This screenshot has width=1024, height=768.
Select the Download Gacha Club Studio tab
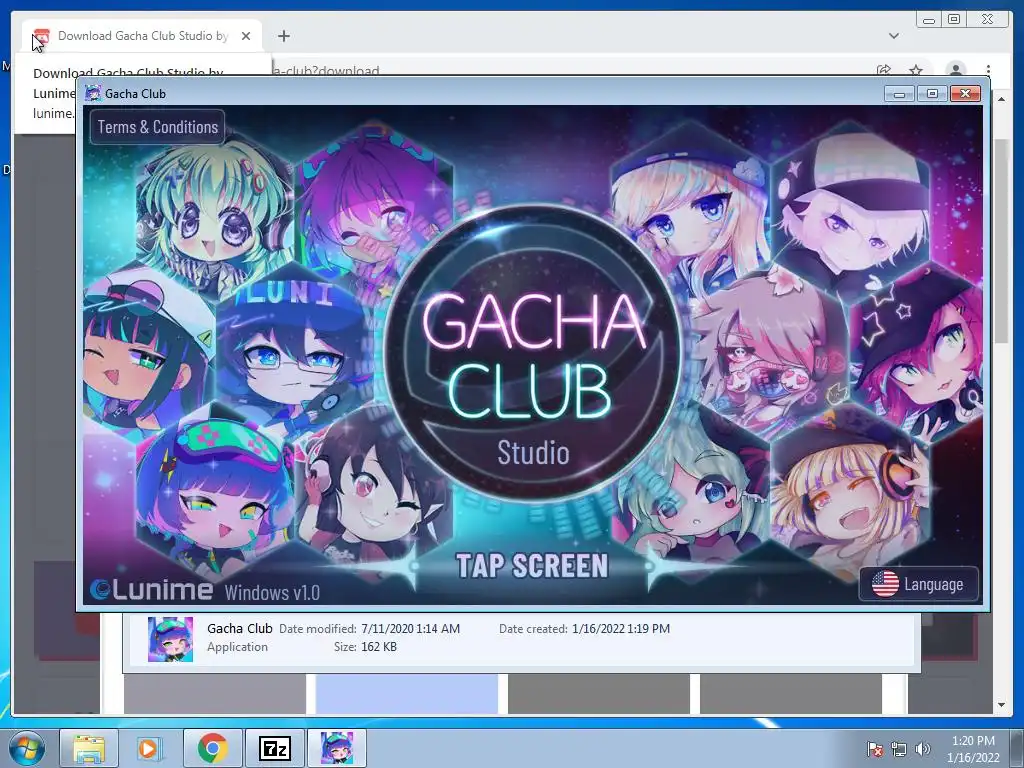(142, 36)
